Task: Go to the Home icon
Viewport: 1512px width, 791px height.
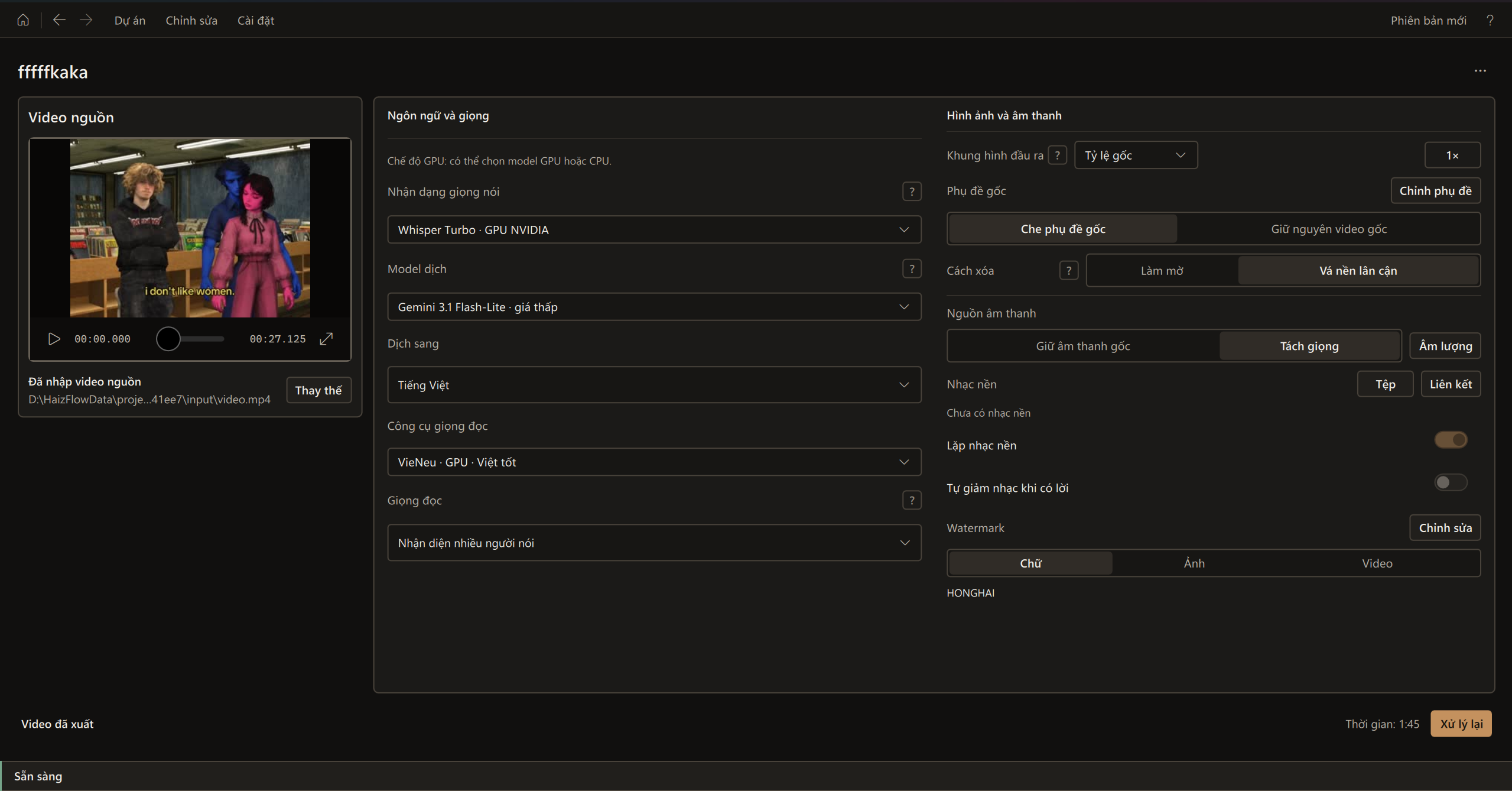Action: tap(23, 20)
